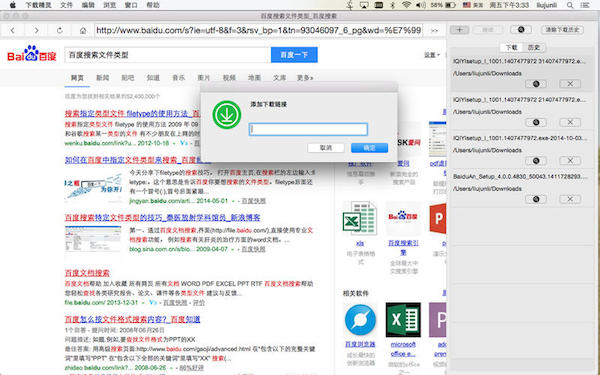Select the 音乐 tab on Baidu
The height and width of the screenshot is (375, 600).
coord(178,78)
